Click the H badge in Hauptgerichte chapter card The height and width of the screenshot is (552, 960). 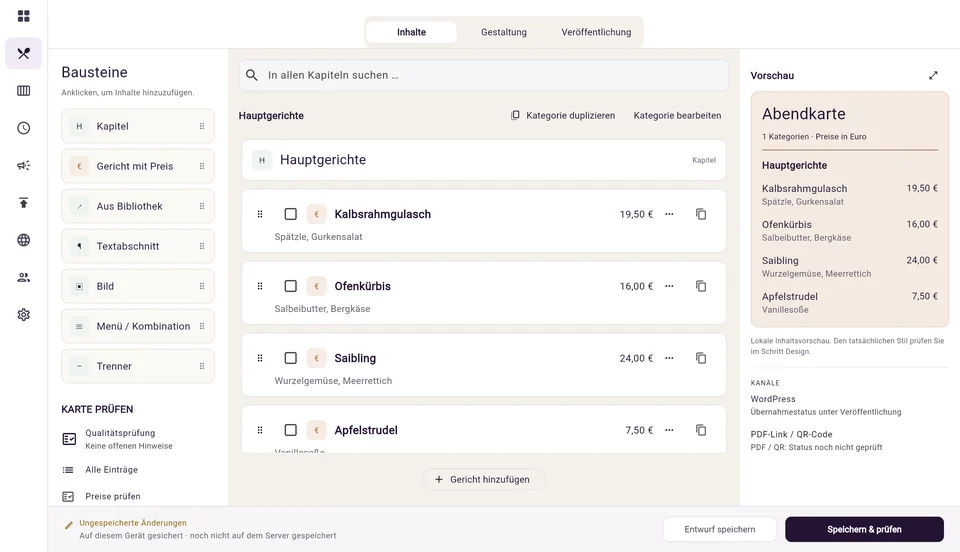click(x=262, y=160)
